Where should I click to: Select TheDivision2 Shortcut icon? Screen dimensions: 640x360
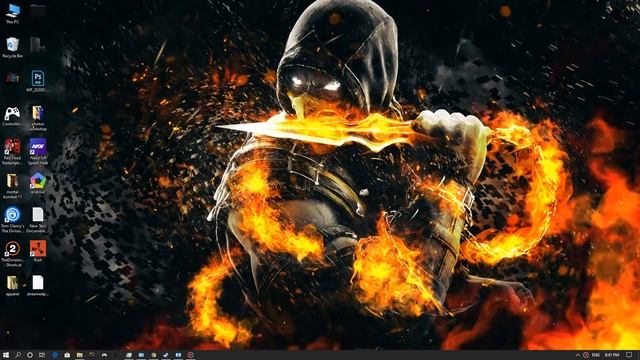pos(13,254)
